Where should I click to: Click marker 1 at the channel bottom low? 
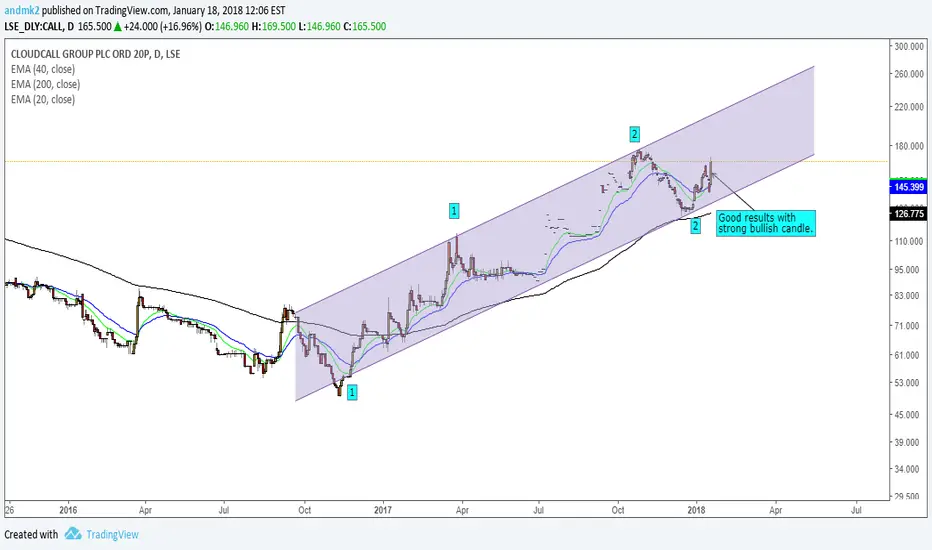(352, 392)
